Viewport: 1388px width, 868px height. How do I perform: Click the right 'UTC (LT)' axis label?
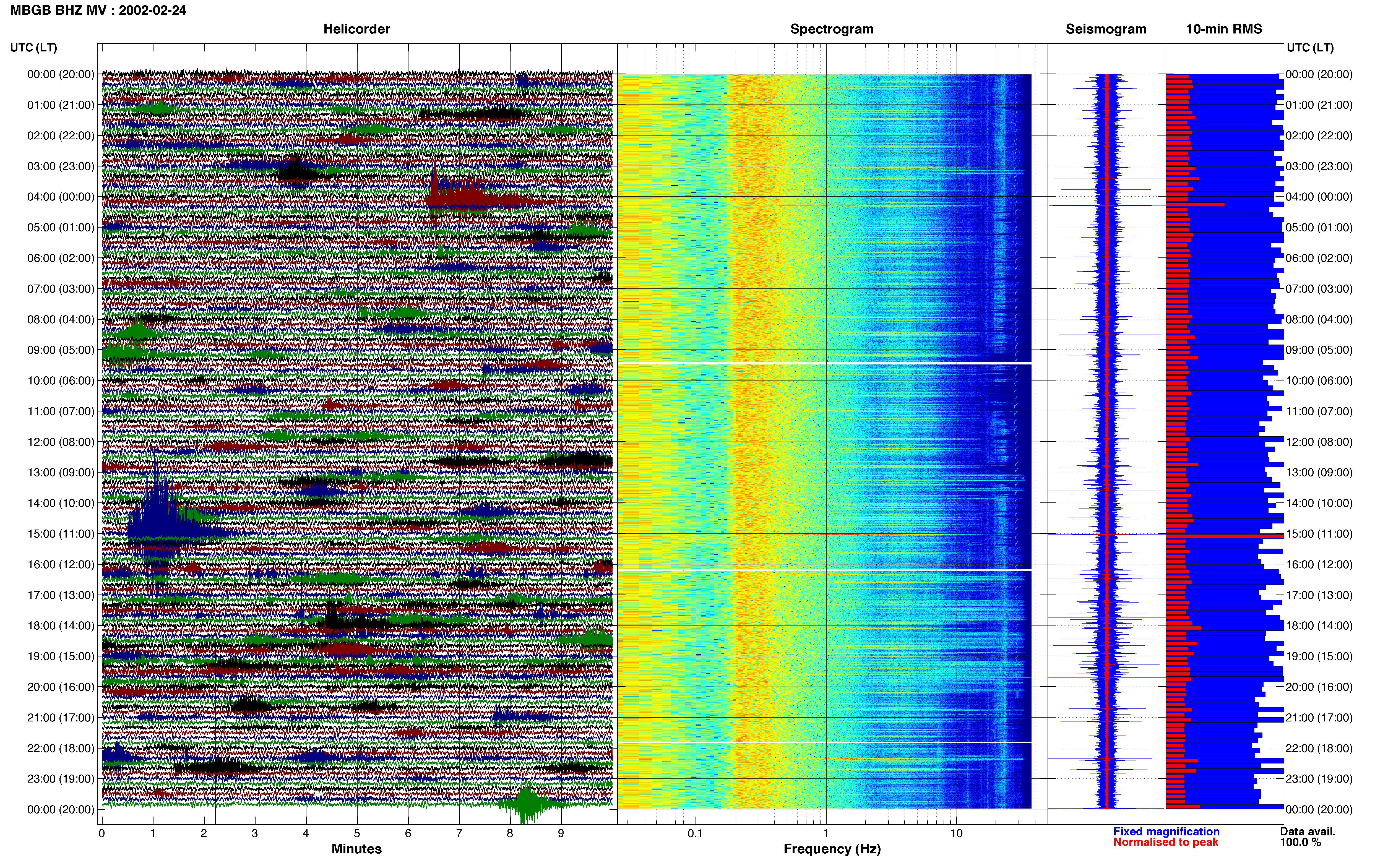1310,48
